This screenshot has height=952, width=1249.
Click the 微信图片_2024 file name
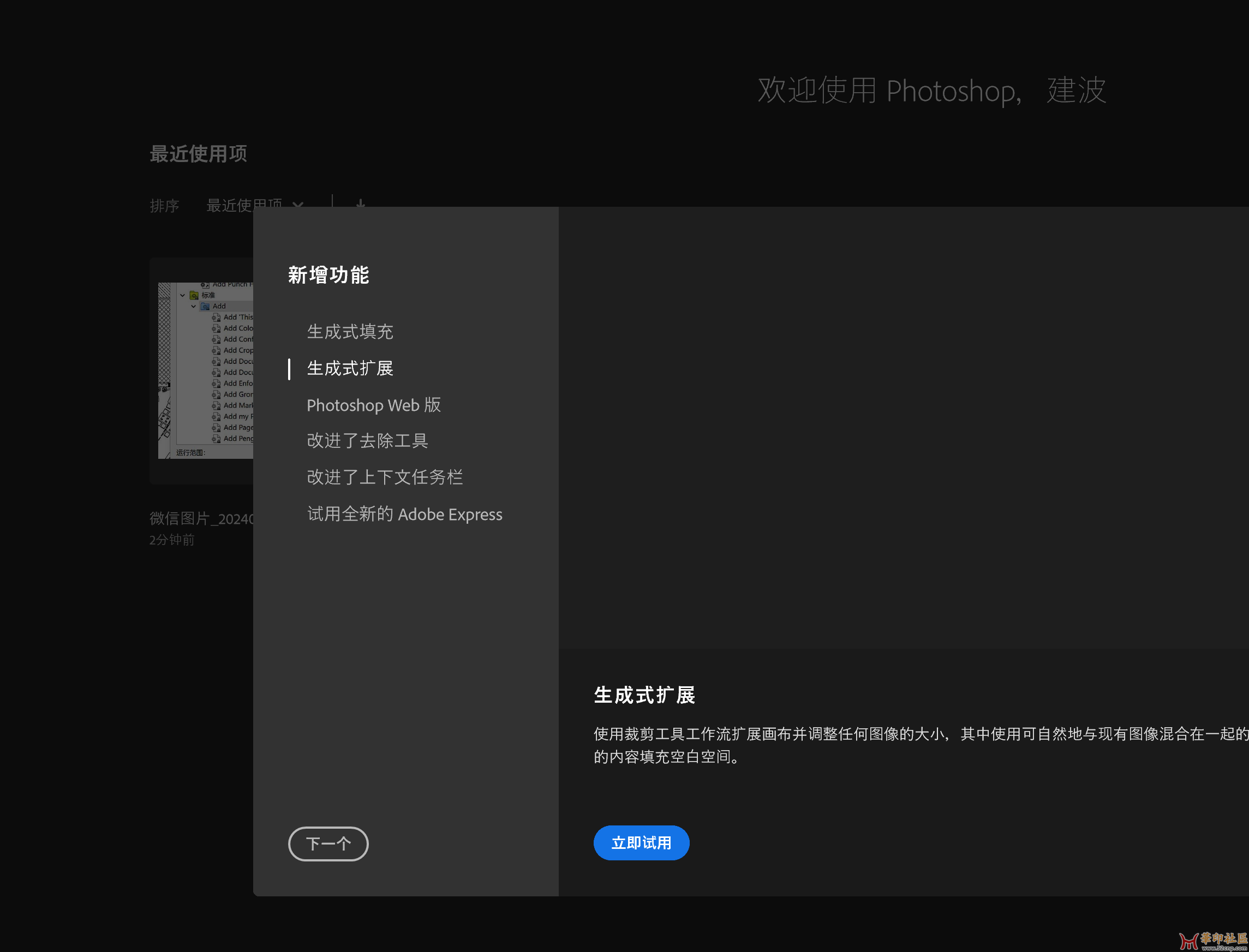(x=202, y=518)
